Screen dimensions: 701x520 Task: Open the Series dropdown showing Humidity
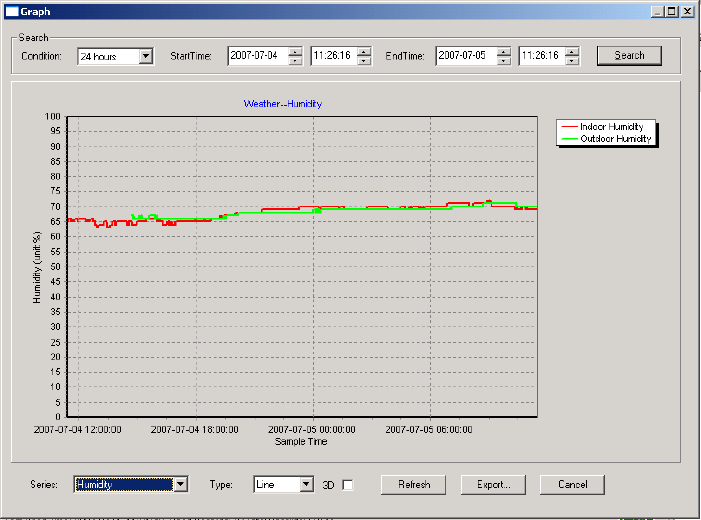181,484
